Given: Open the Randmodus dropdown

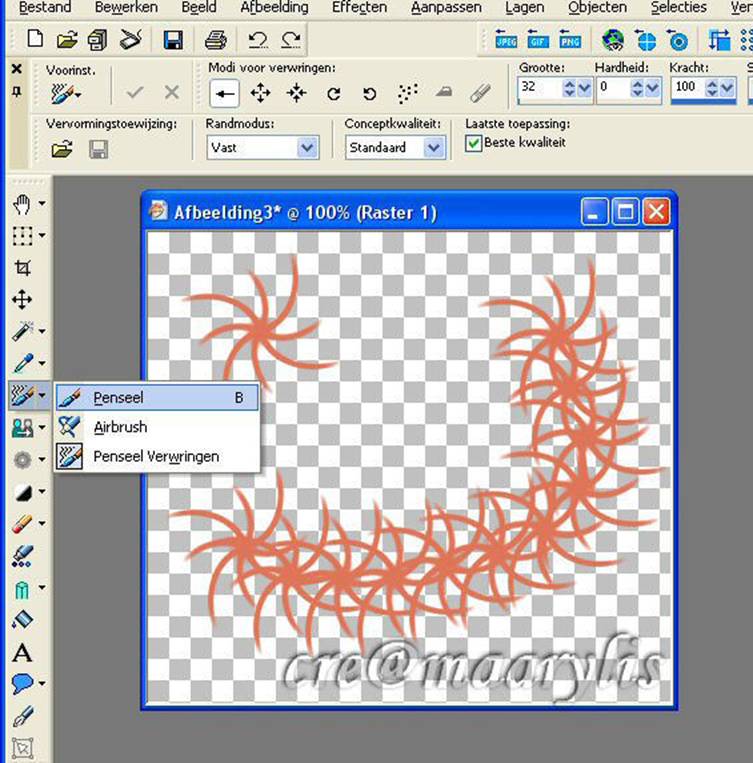Looking at the screenshot, I should (307, 147).
